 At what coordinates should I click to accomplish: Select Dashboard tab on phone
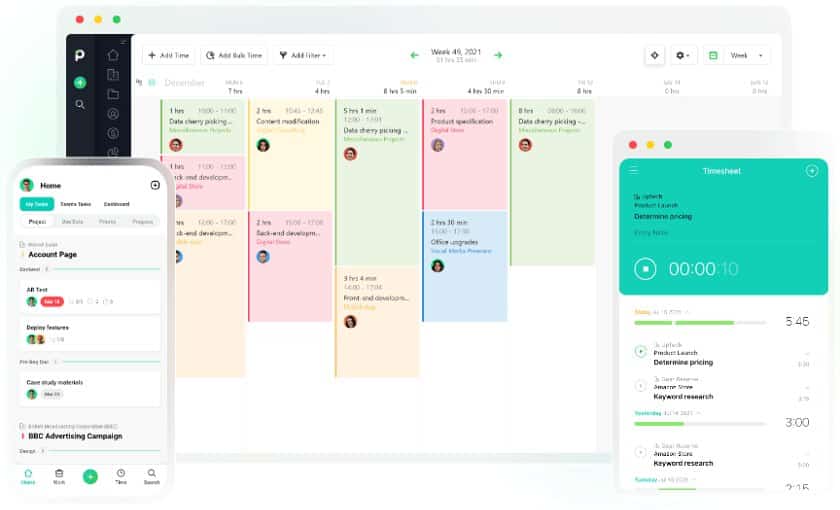(116, 204)
